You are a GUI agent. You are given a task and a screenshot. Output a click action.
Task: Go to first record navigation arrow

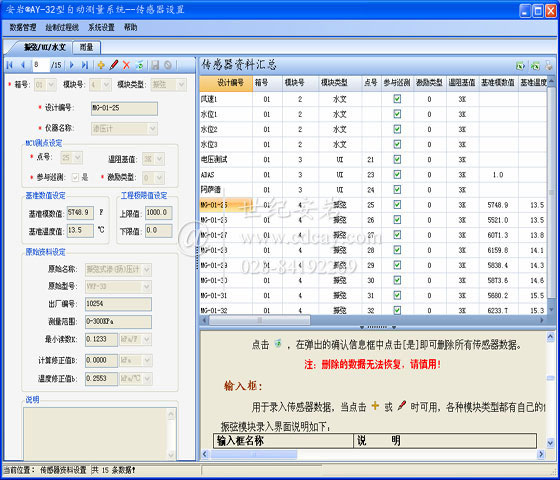10,65
